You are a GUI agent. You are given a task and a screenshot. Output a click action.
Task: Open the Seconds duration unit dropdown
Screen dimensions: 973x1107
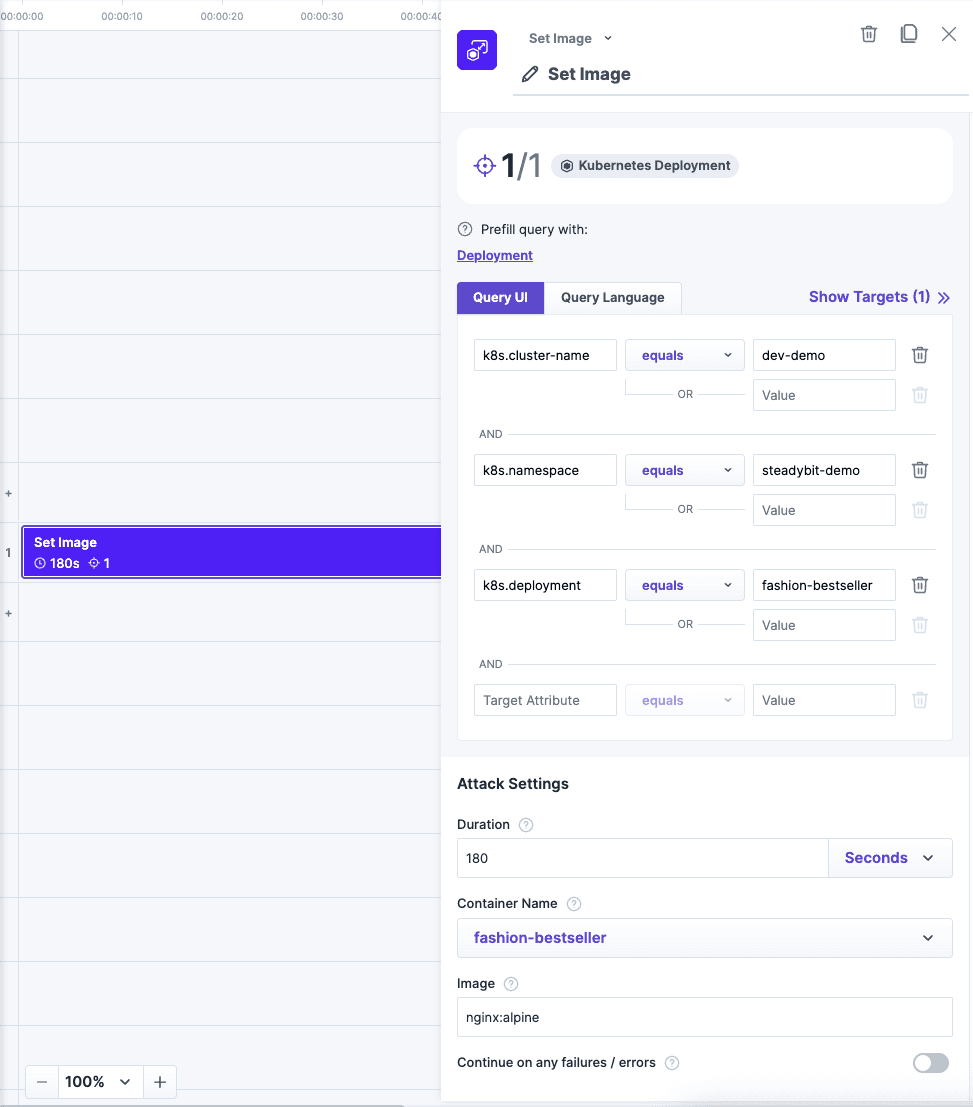pos(889,857)
